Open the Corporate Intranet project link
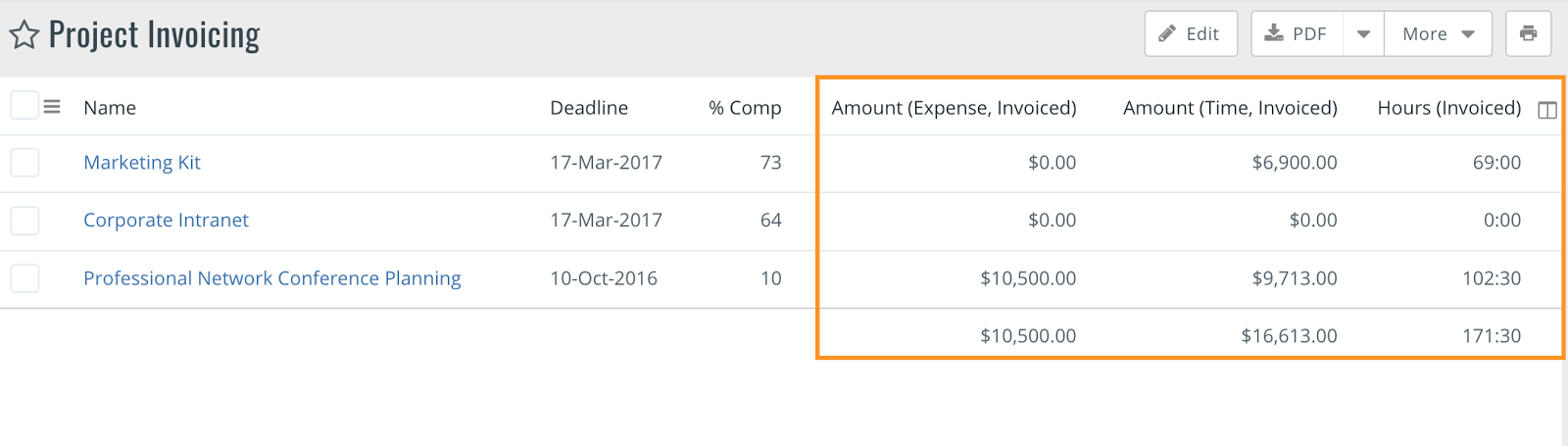This screenshot has height=446, width=1568. click(166, 221)
